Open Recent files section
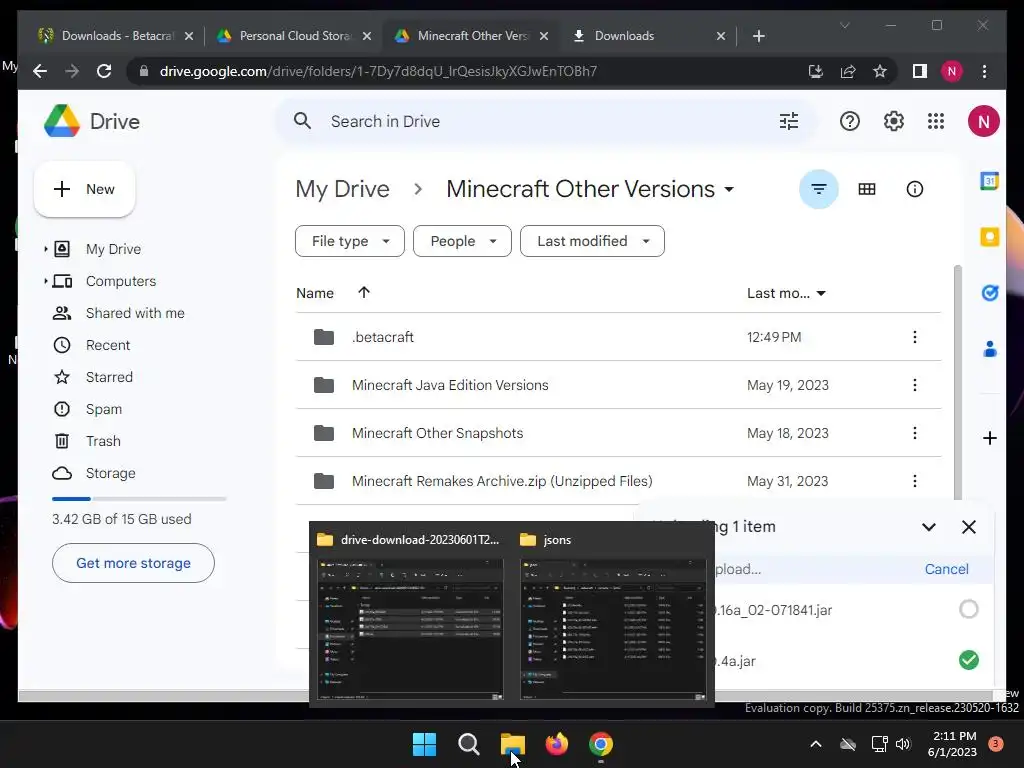Screen dimensions: 1024x768 [108, 345]
